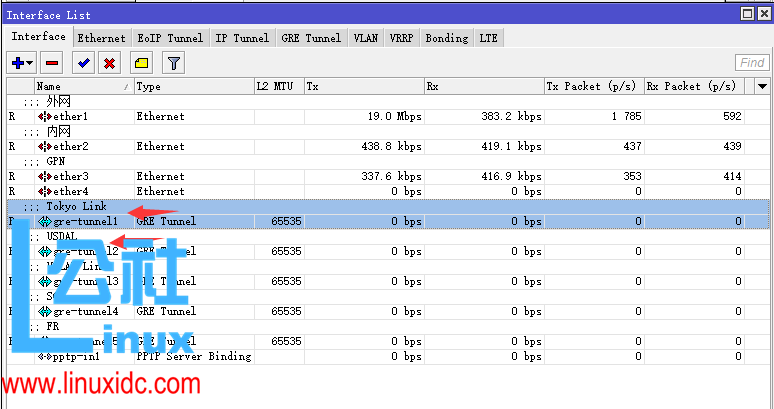Open the Bonding tab
This screenshot has height=409, width=774.
(x=447, y=38)
